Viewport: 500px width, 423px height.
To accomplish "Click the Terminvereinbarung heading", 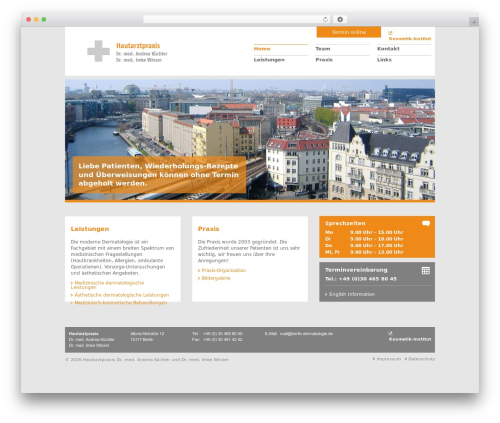I will [356, 270].
